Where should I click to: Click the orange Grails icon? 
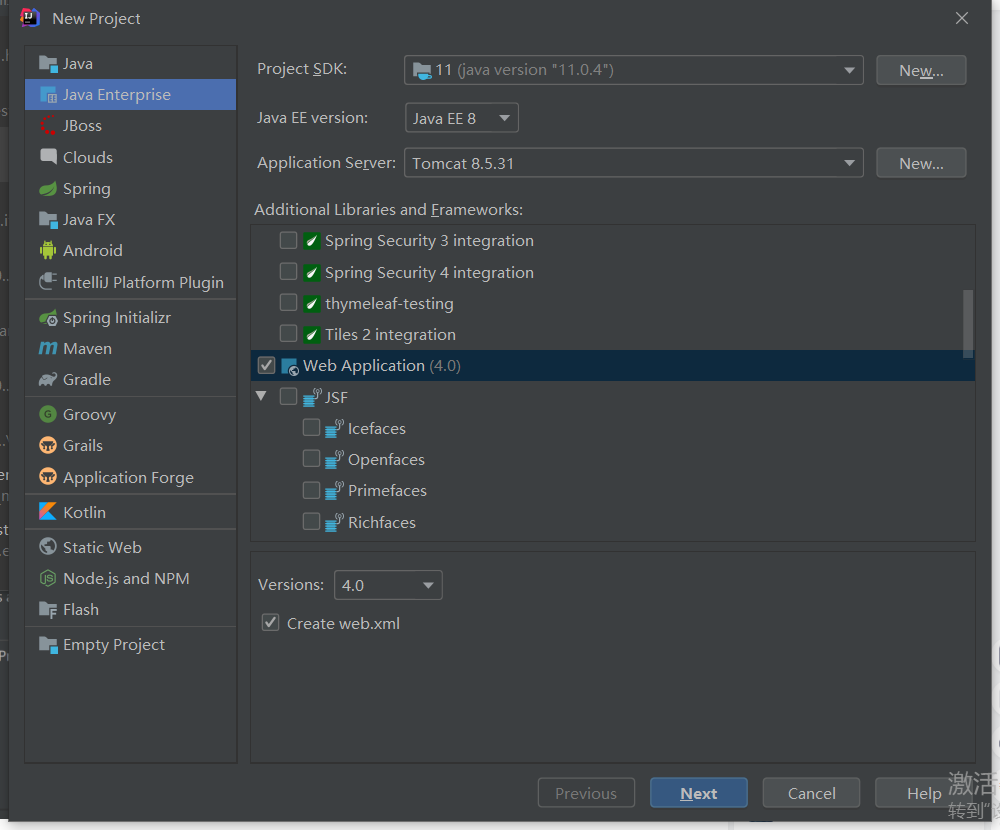point(48,445)
